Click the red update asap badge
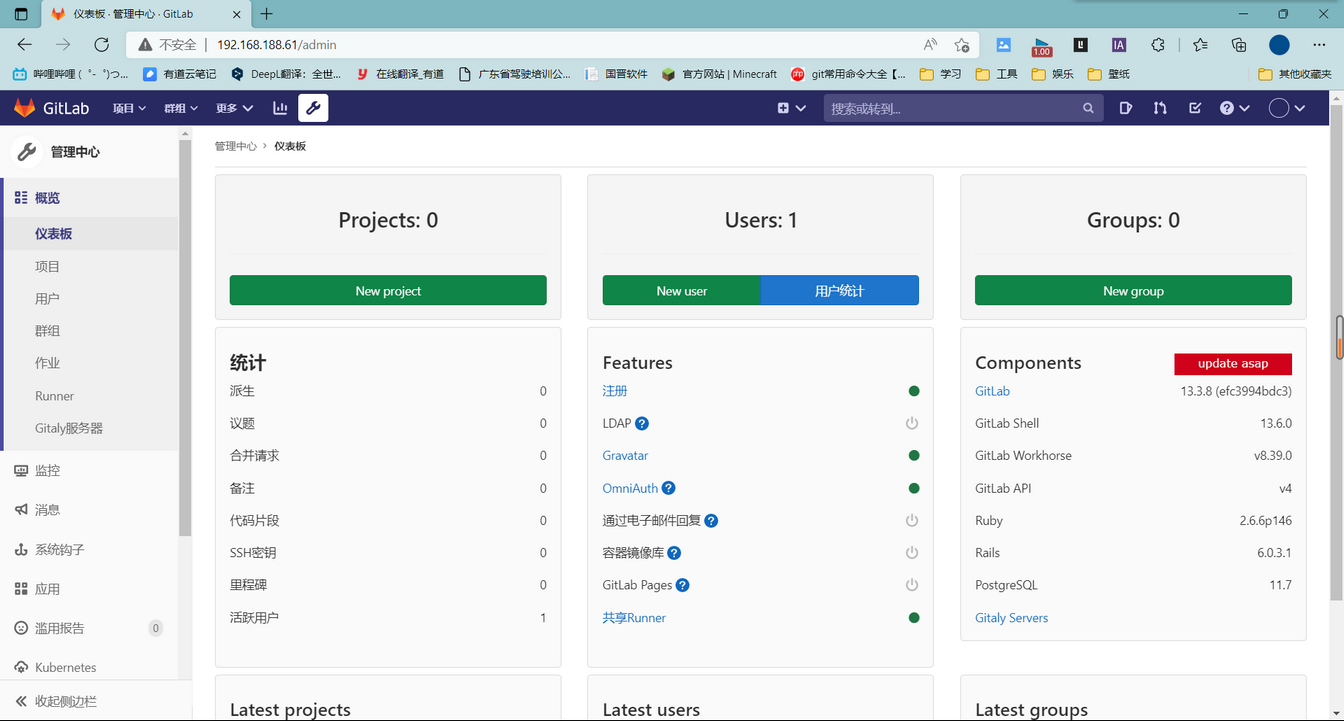The image size is (1344, 721). point(1233,363)
